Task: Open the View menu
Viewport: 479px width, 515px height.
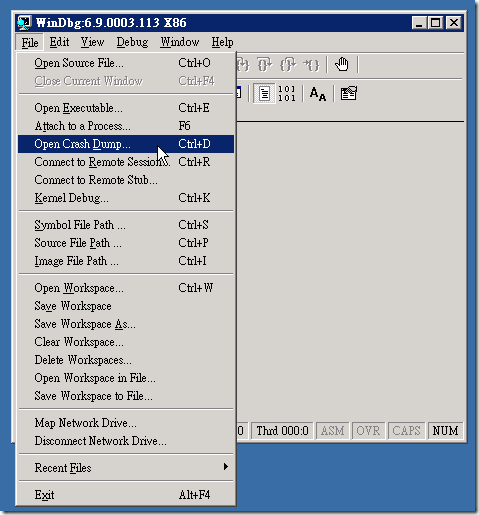Action: tap(92, 42)
